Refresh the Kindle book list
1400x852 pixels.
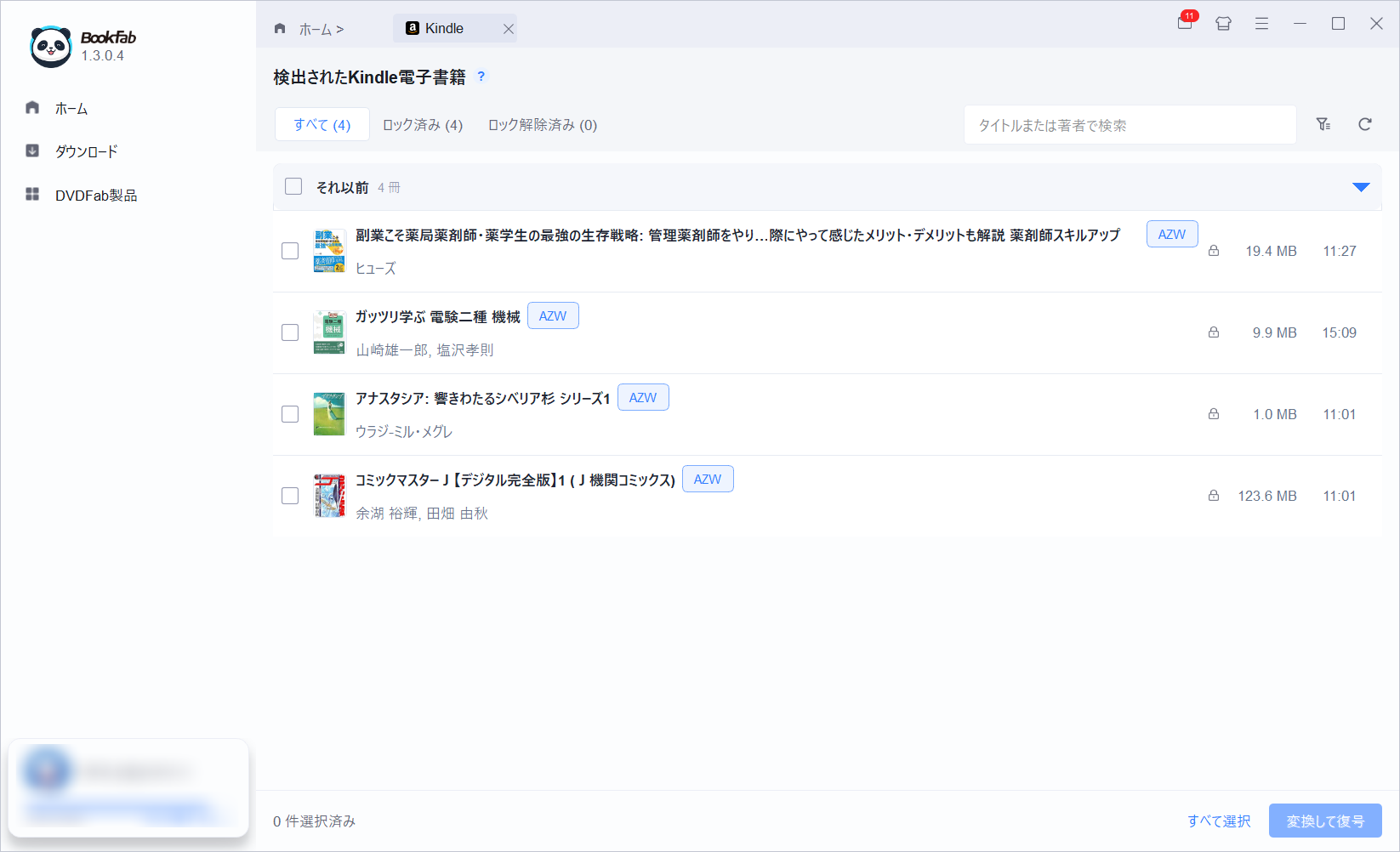(1365, 124)
